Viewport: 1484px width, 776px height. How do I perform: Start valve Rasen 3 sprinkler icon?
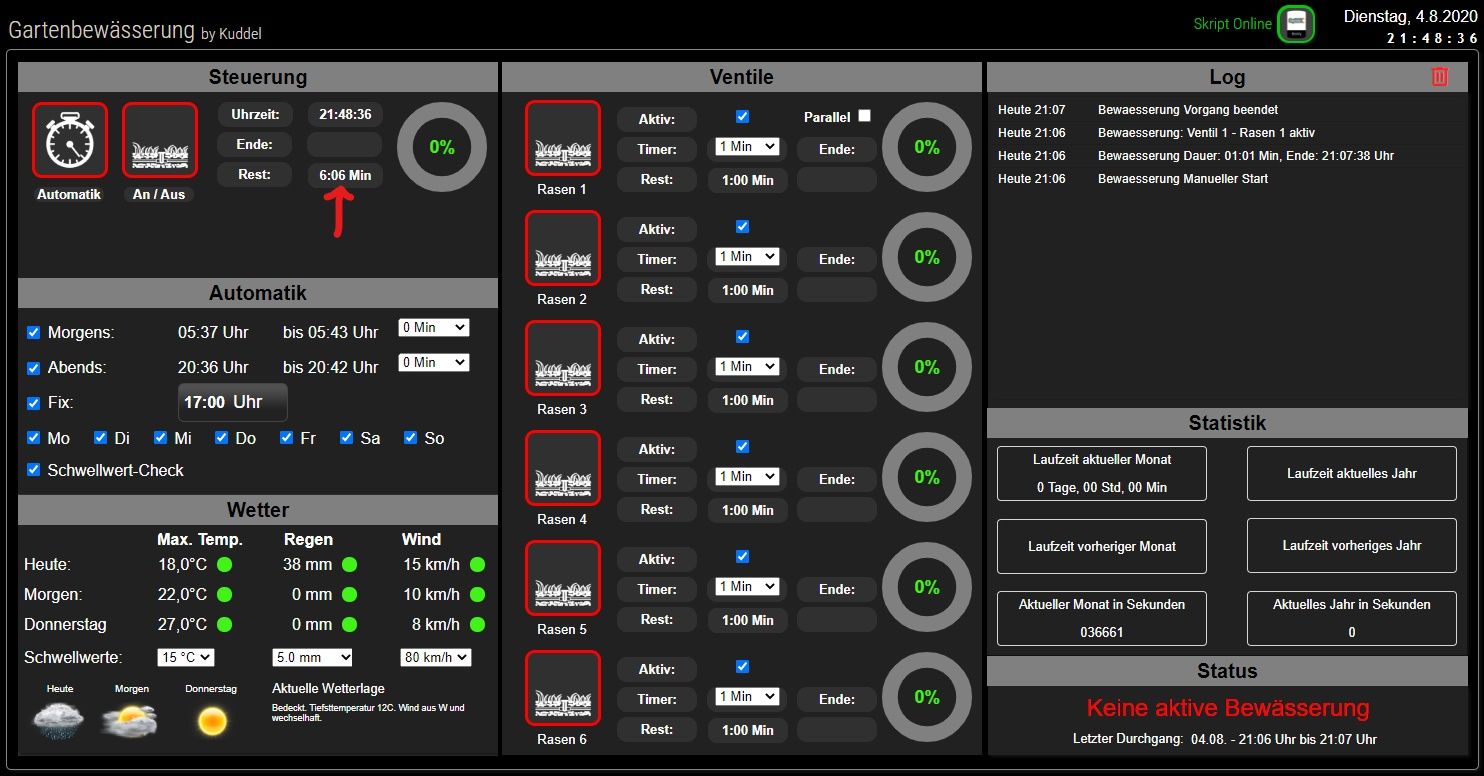(563, 358)
